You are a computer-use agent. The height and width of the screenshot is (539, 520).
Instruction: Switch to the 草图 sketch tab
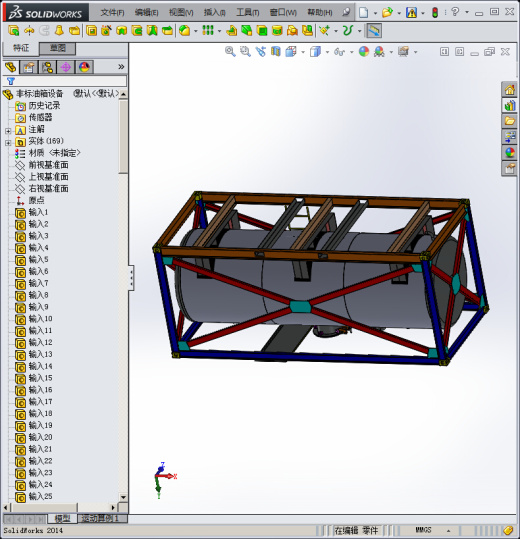57,48
